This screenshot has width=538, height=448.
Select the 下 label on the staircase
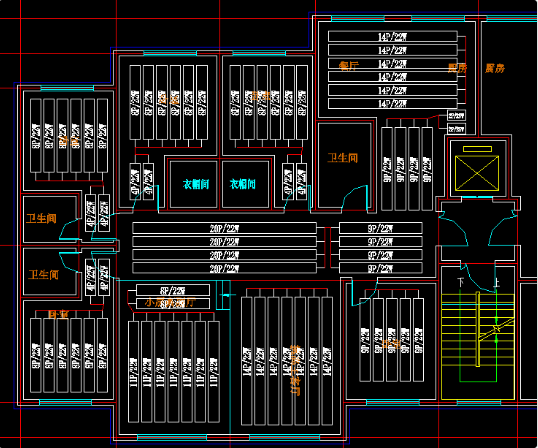461,282
